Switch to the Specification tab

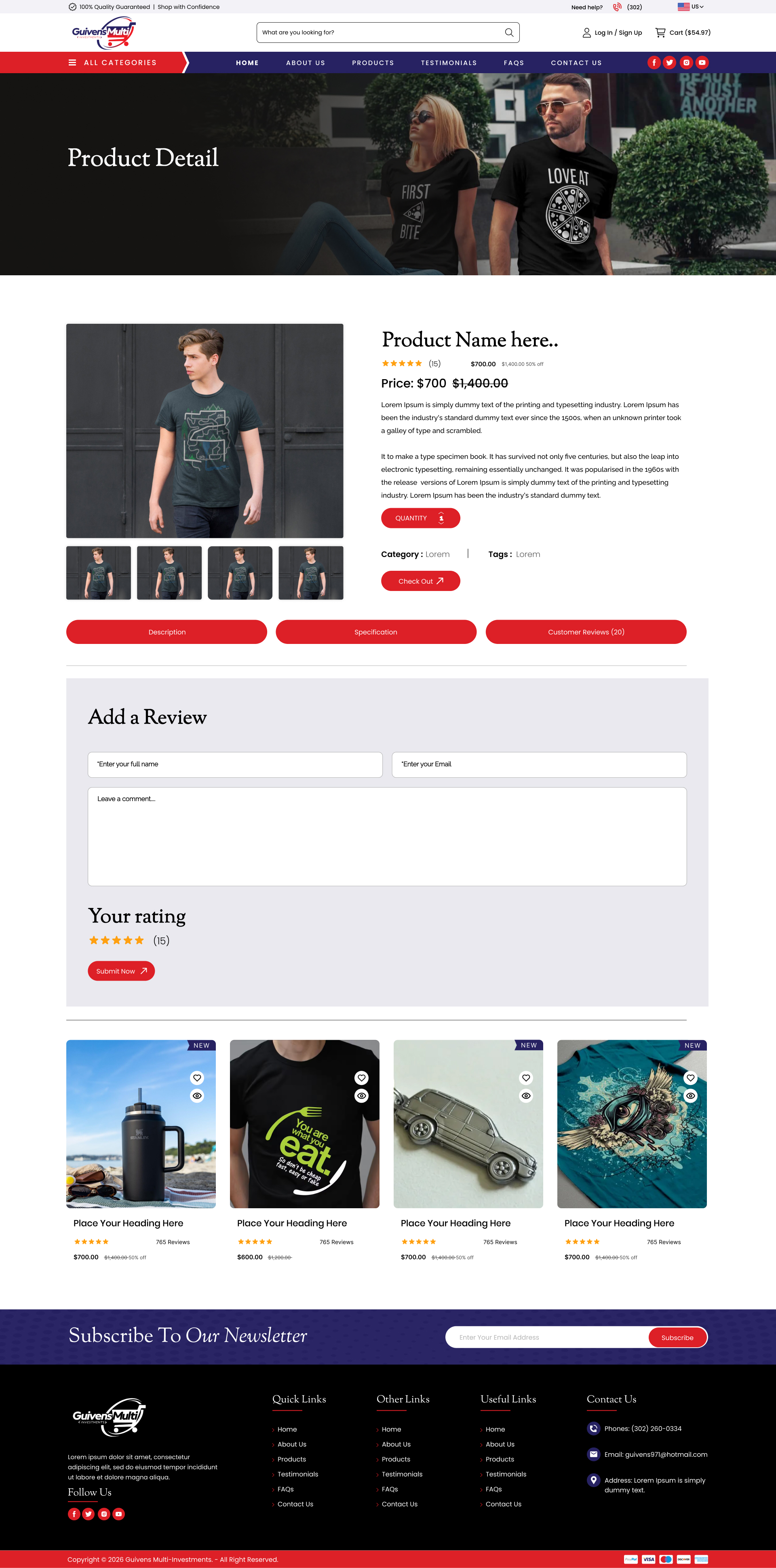(376, 632)
